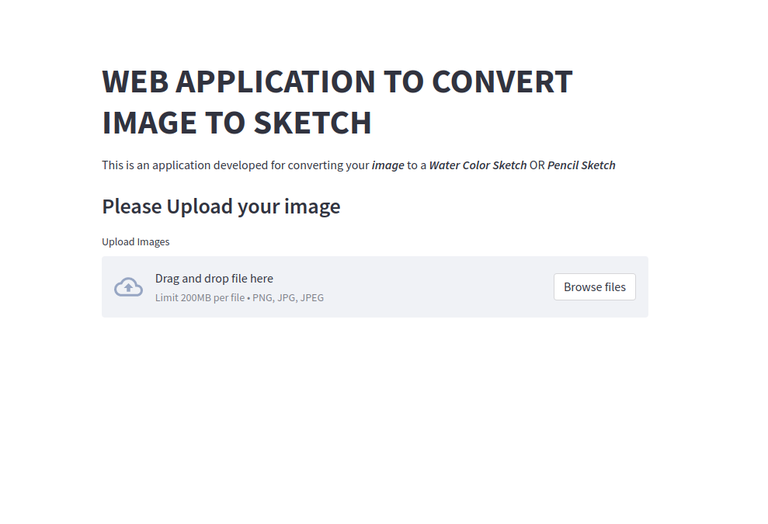Click the "PNG, JPG, JPEG" file types text
Screen dimensions: 768x524
pos(288,298)
